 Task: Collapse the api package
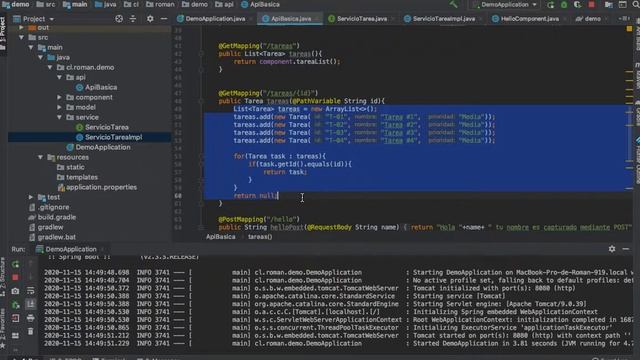point(60,78)
